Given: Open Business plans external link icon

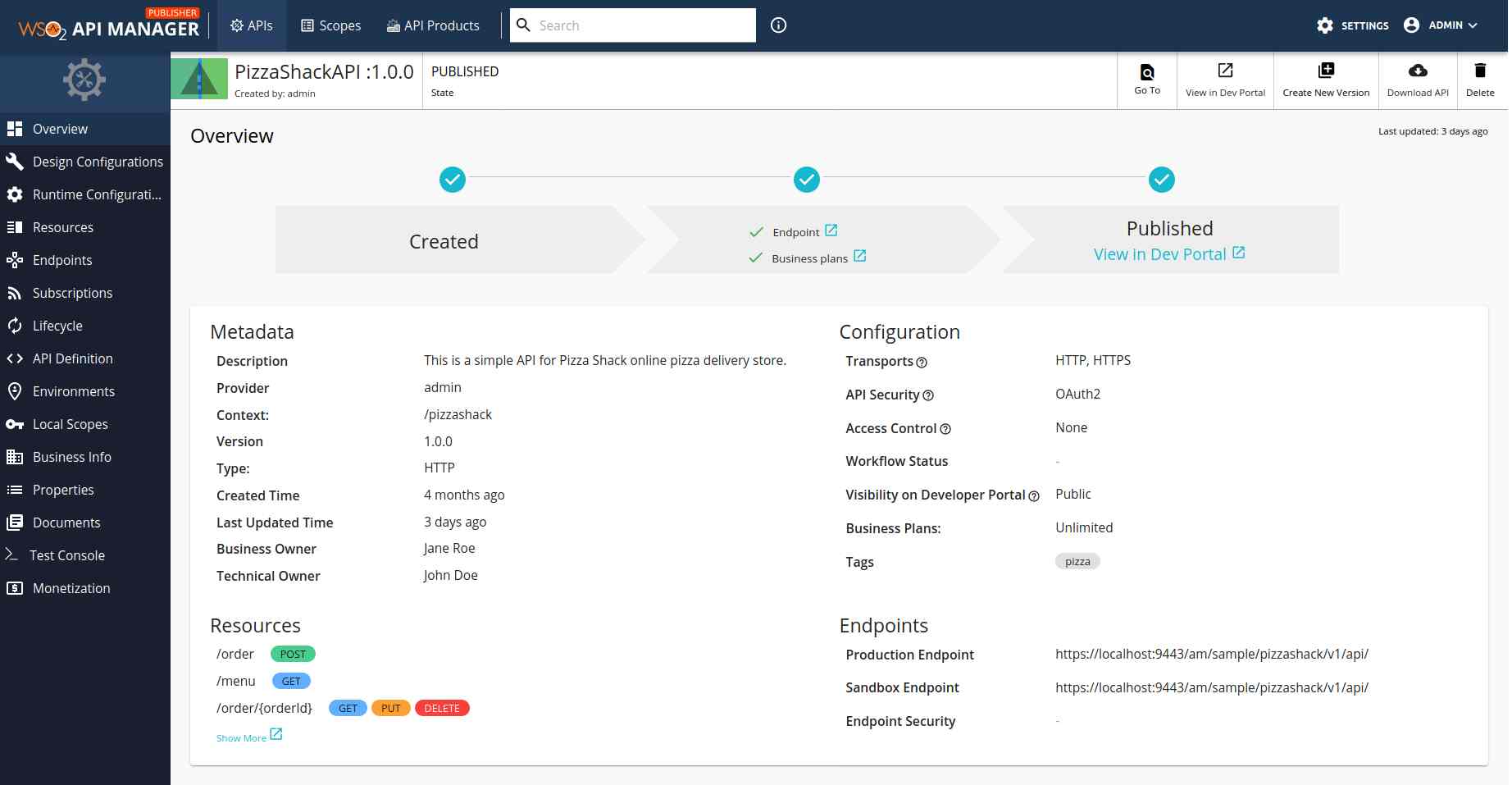Looking at the screenshot, I should click(x=859, y=256).
